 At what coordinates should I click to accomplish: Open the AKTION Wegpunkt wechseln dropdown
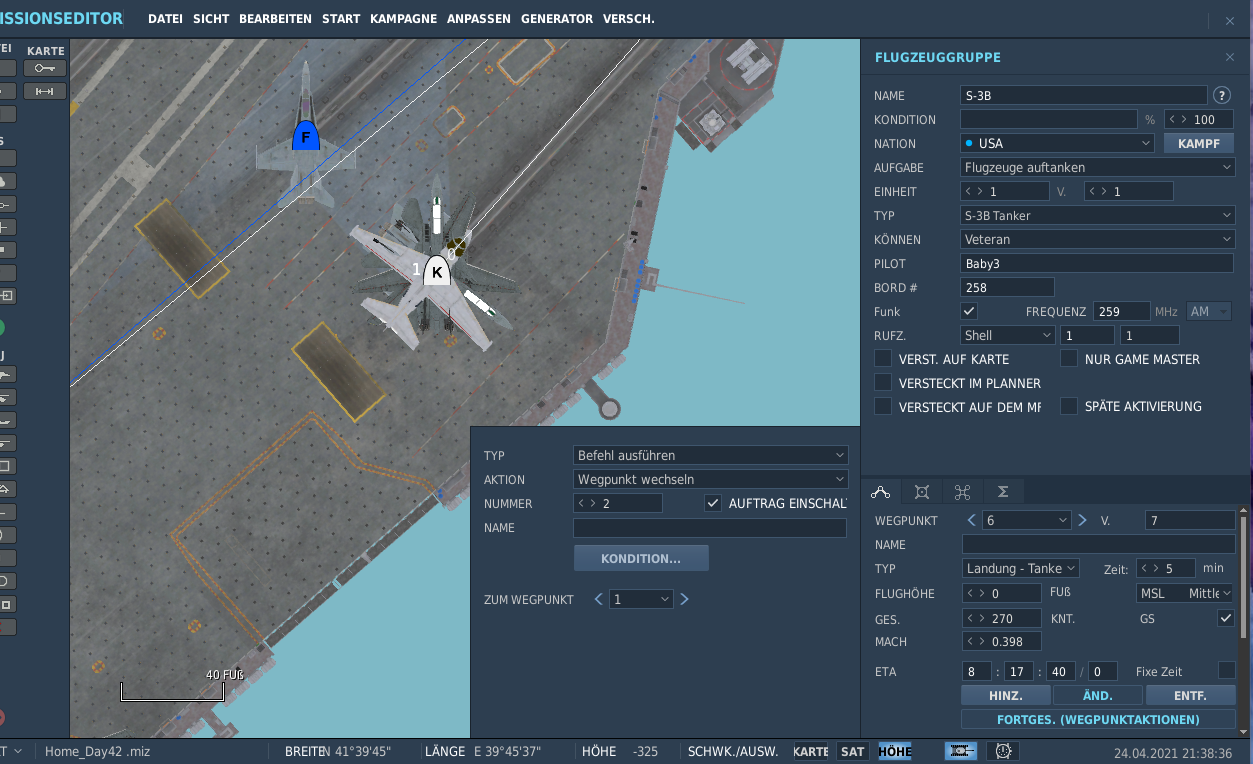(x=711, y=479)
